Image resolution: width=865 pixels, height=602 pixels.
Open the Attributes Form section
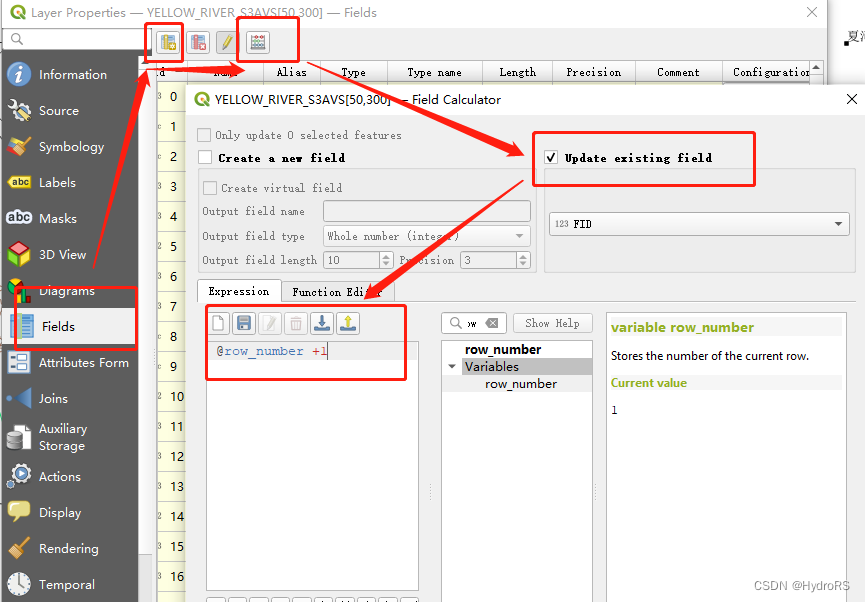click(x=70, y=363)
